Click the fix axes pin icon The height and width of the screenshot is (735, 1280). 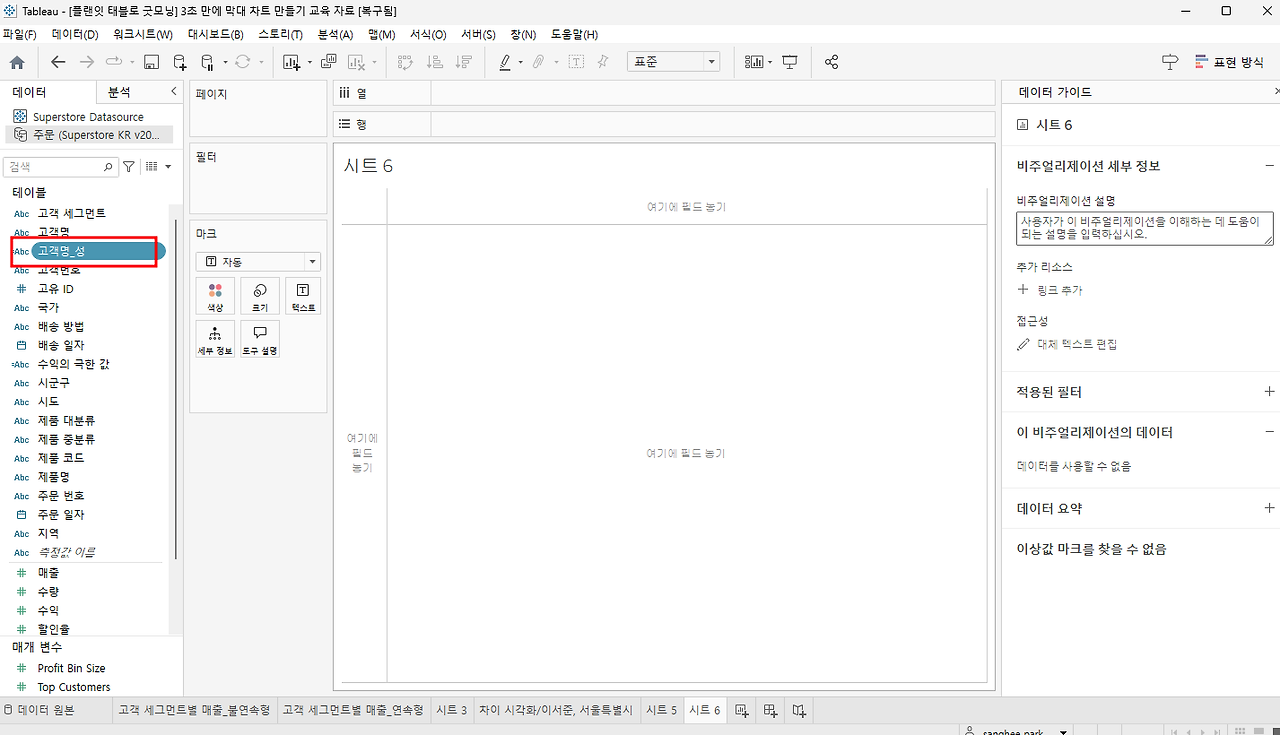point(602,62)
